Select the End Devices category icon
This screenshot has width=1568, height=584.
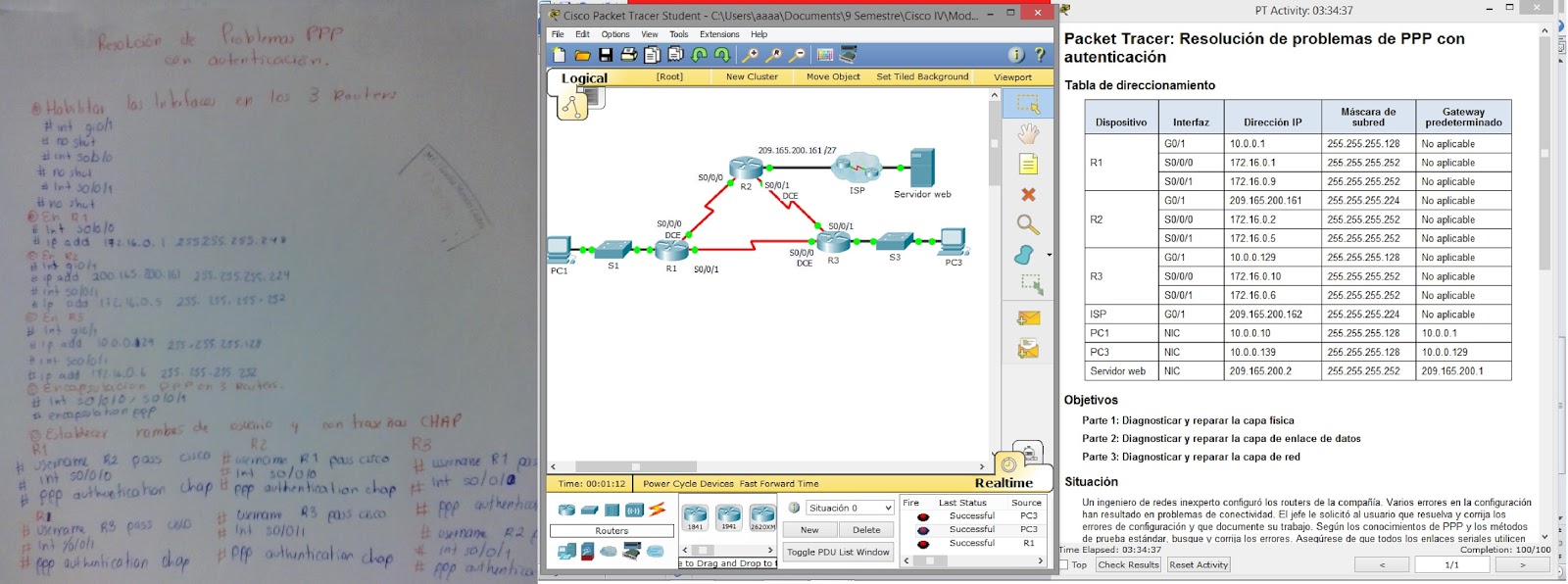click(566, 552)
